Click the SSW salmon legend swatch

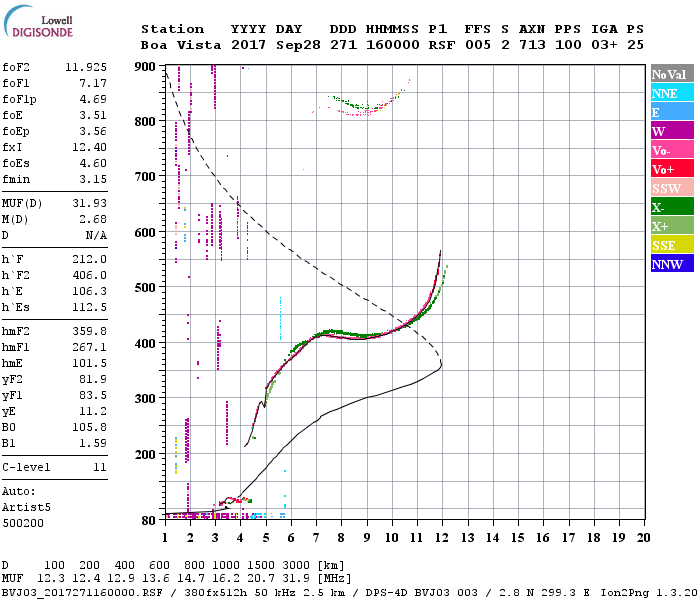tap(672, 188)
